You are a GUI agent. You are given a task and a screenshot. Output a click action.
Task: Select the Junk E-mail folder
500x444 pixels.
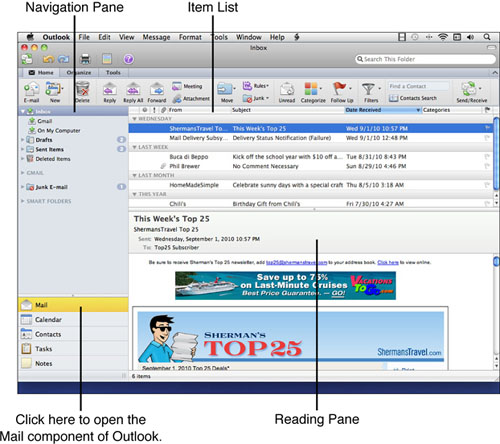pyautogui.click(x=73, y=187)
